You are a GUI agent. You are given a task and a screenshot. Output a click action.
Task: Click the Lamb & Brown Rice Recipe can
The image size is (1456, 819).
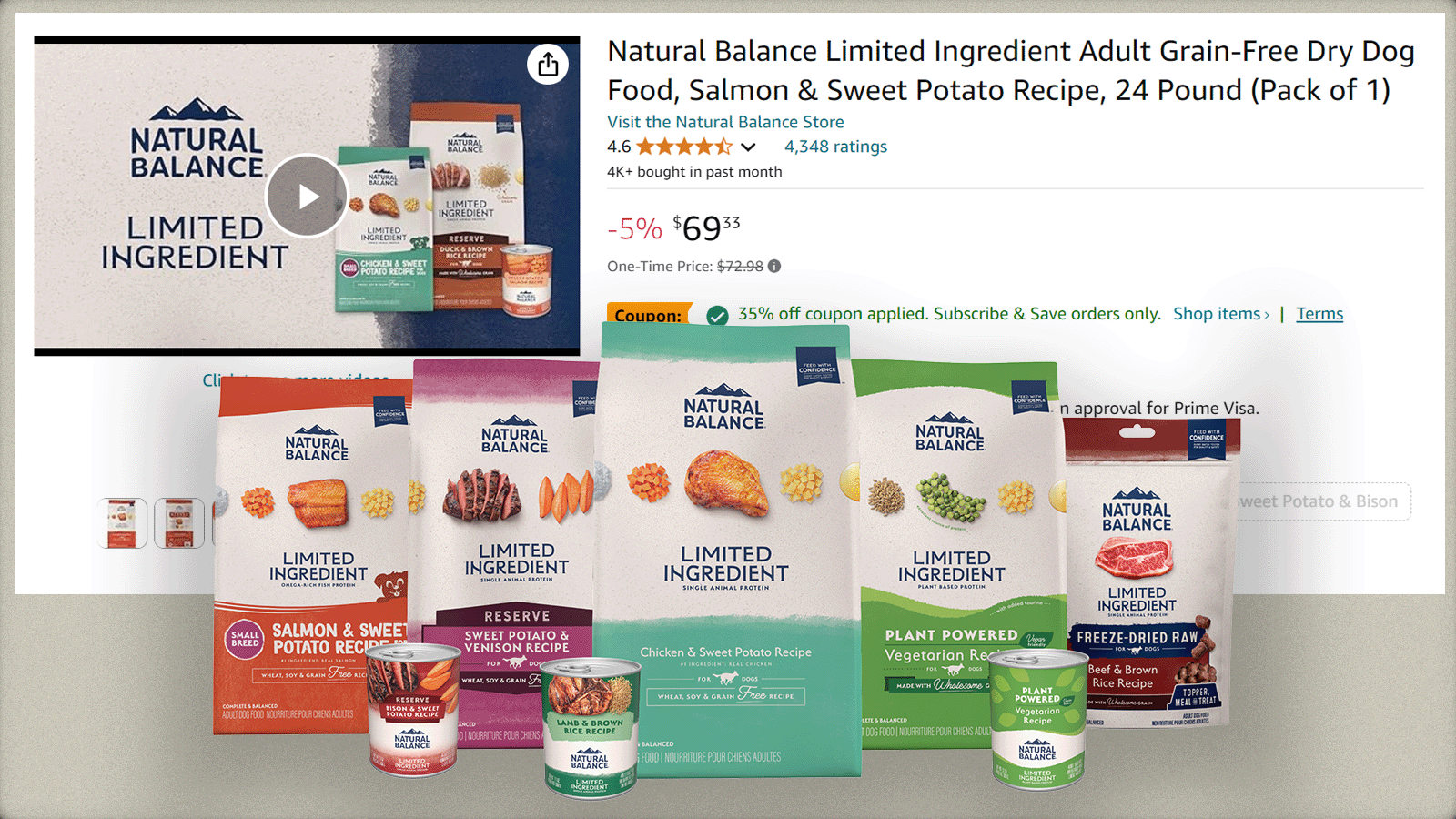[591, 726]
